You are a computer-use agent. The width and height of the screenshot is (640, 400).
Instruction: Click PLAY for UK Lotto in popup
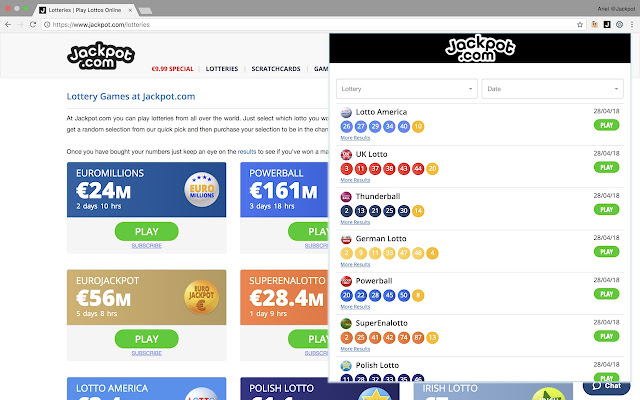(607, 167)
